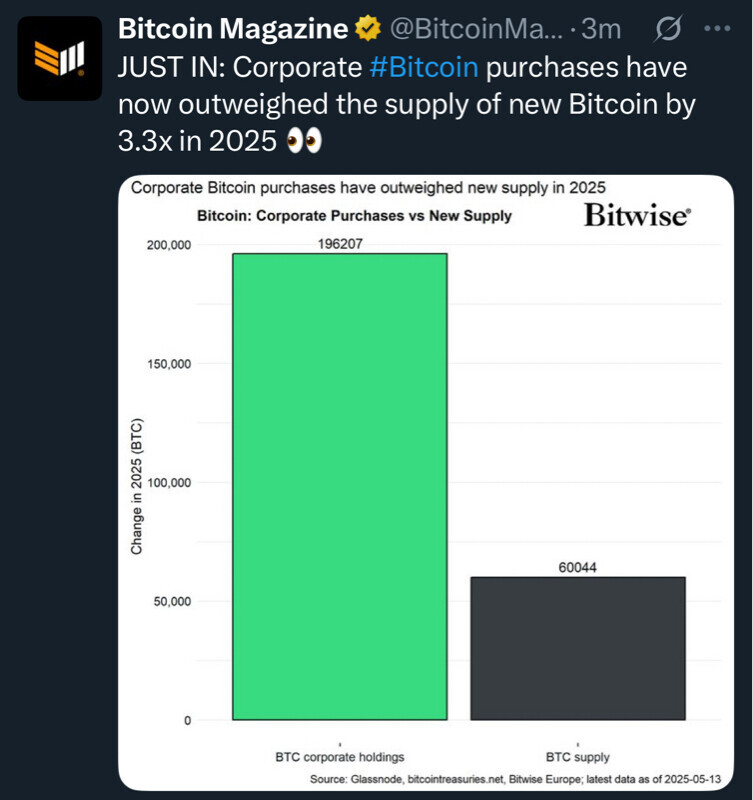Click the 3m timestamp link
Screen dimensions: 753x800
pos(600,30)
